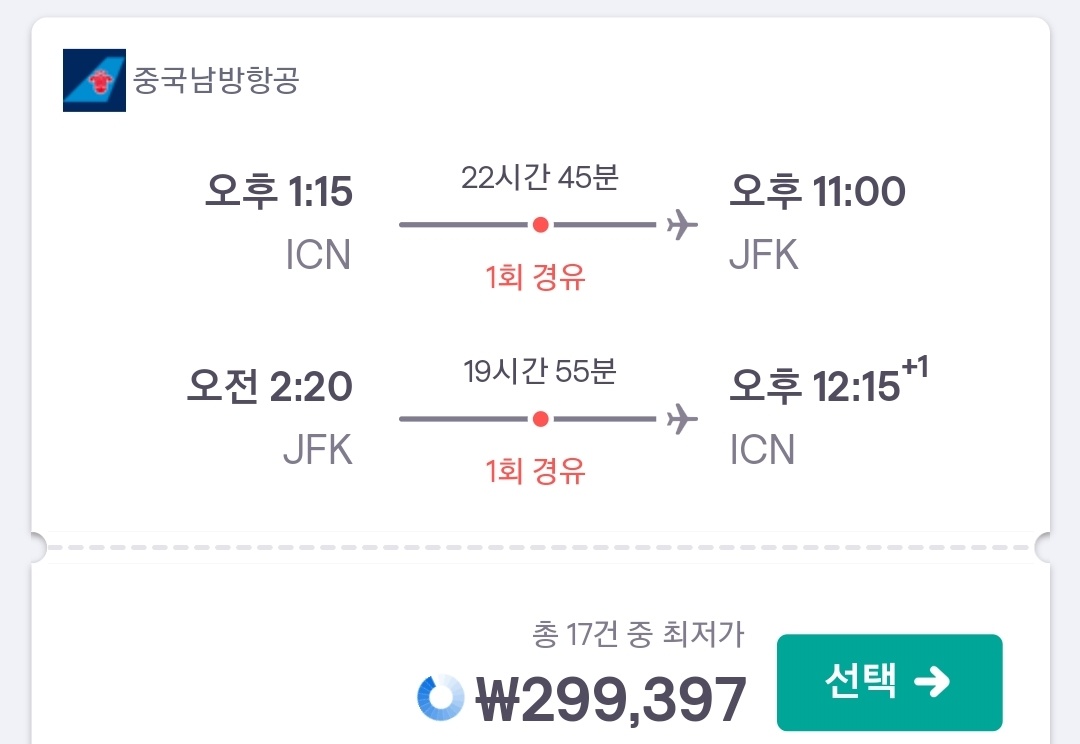The width and height of the screenshot is (1080, 744).
Task: Click the ₩299,397 price
Action: click(611, 698)
